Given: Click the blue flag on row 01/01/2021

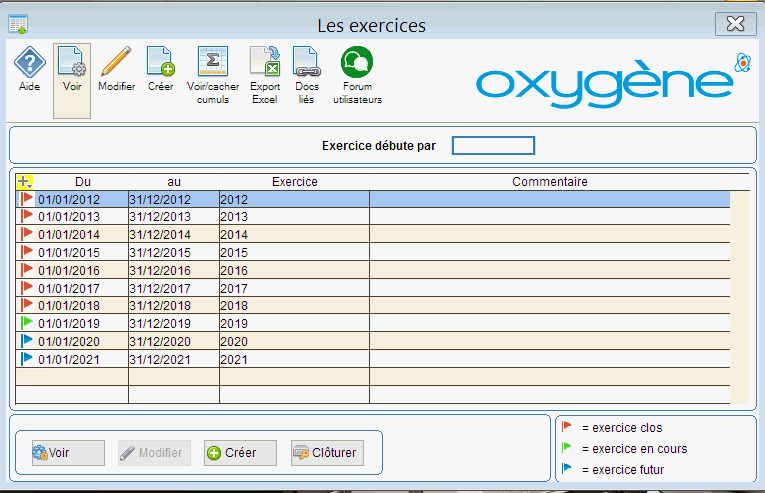Looking at the screenshot, I should pos(26,359).
